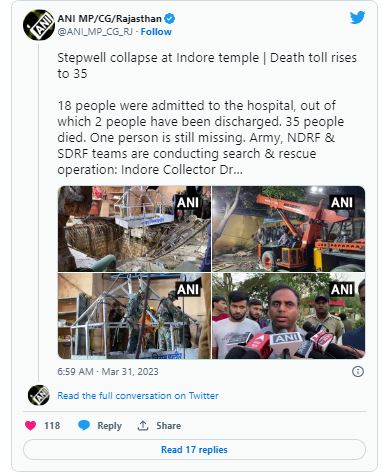387x476 pixels.
Task: Like the tweet with heart icon
Action: point(31,425)
